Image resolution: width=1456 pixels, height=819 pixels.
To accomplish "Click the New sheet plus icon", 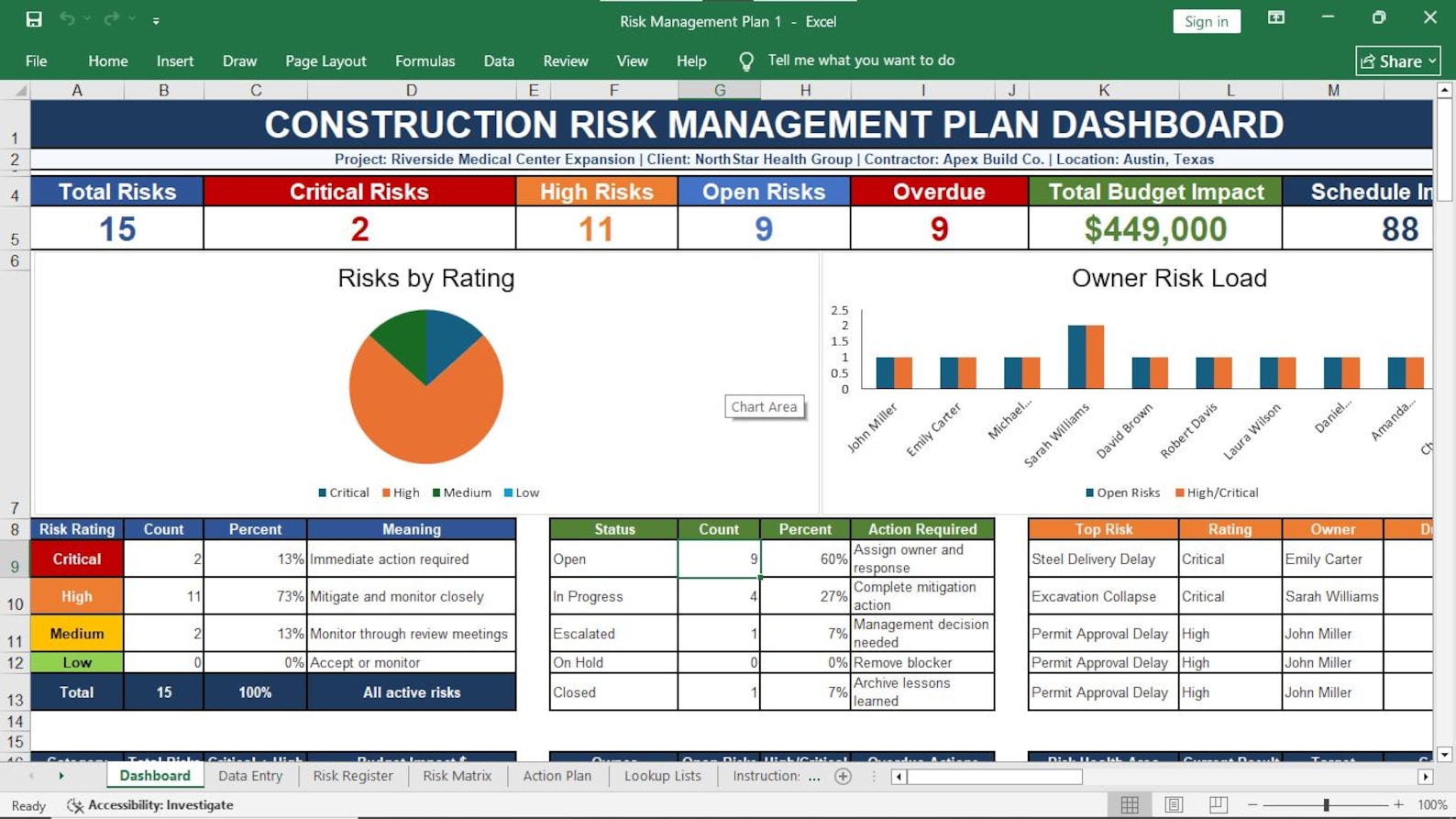I will (x=844, y=777).
